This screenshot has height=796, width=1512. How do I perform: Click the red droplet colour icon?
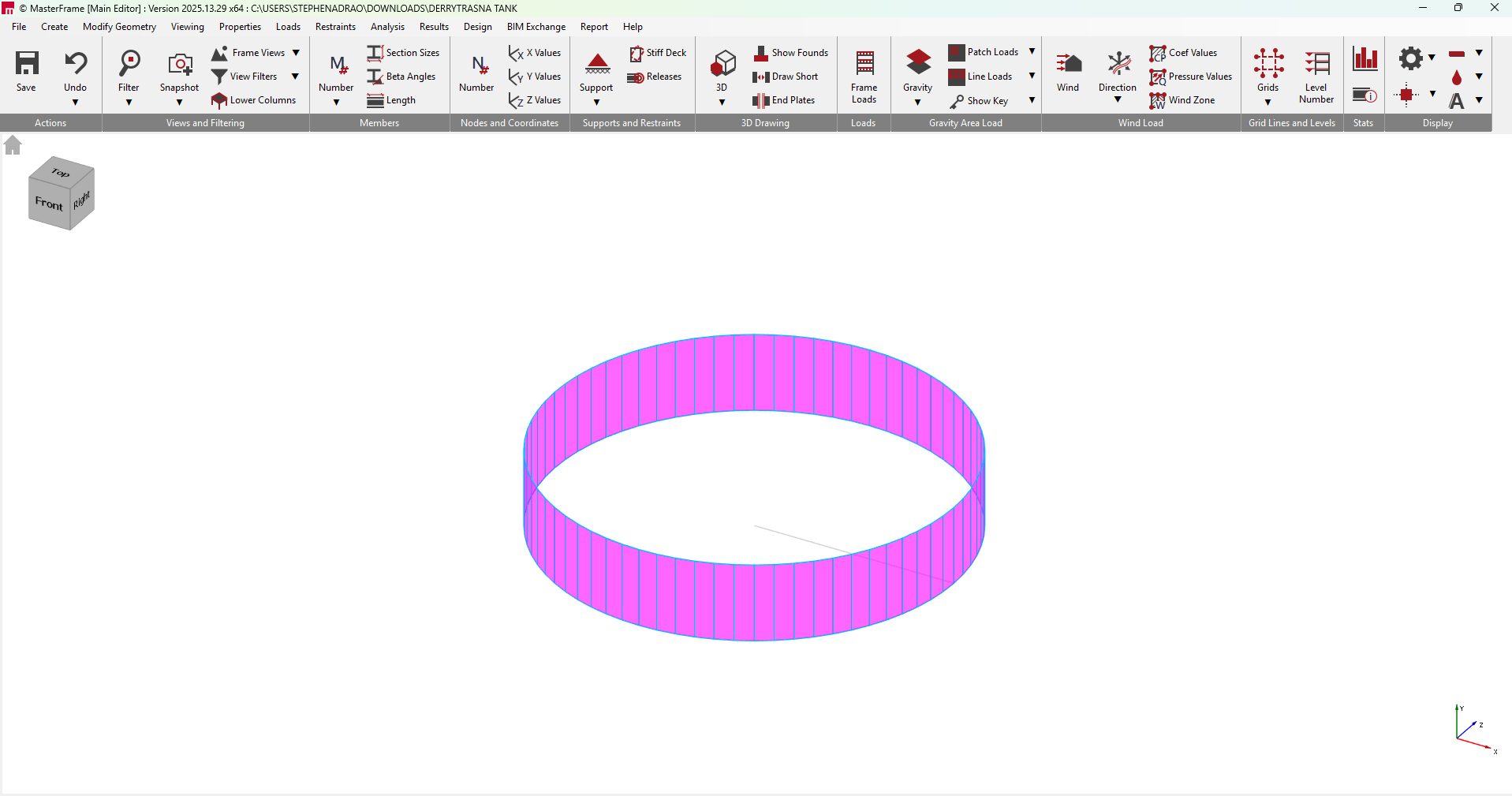[x=1457, y=77]
